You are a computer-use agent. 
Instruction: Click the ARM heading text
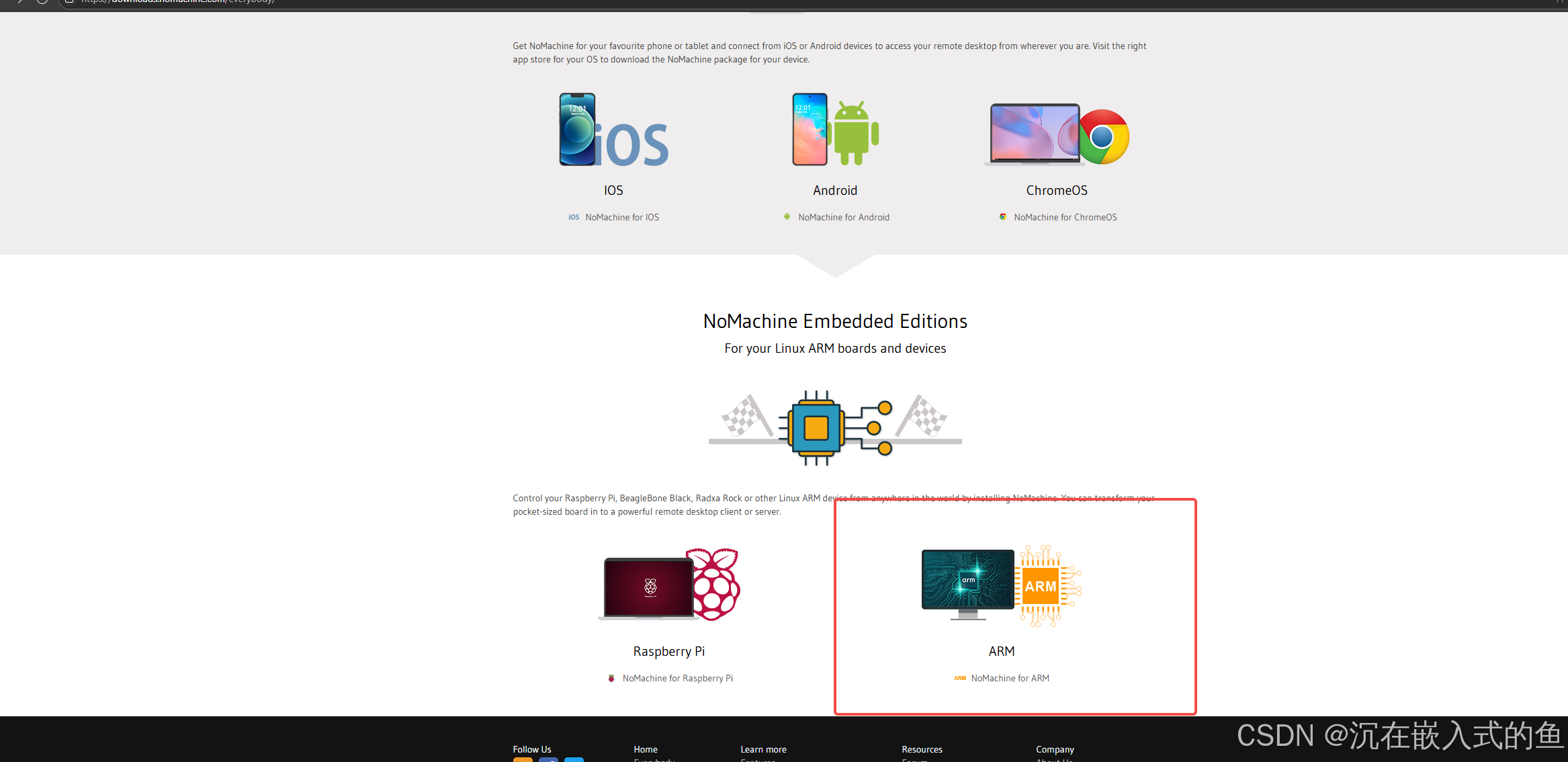pos(1002,651)
